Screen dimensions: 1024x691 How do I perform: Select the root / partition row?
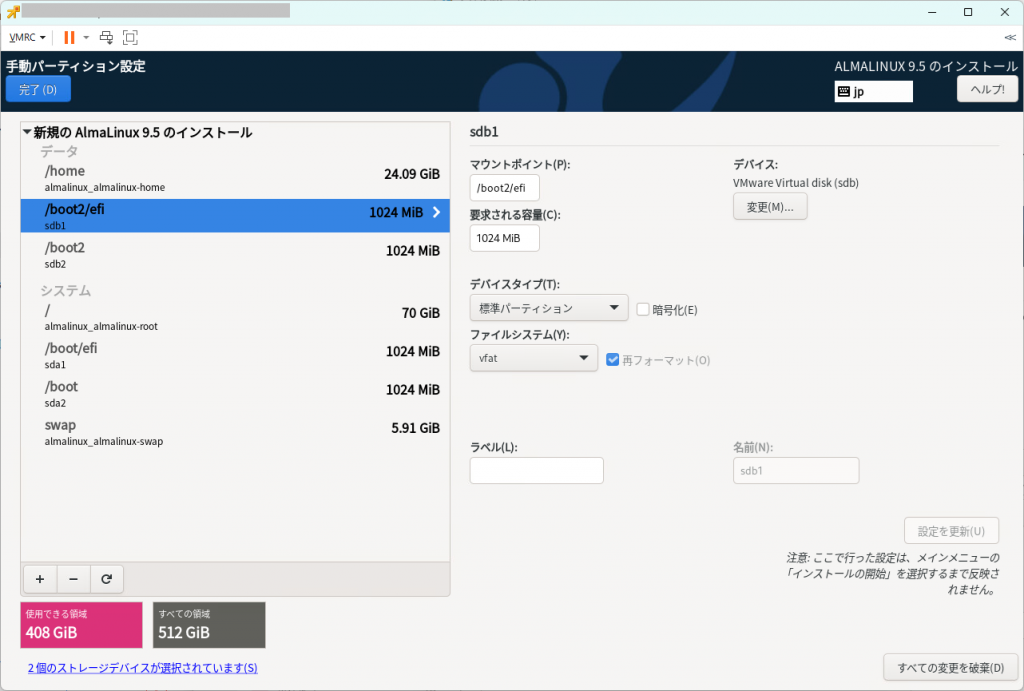pos(235,317)
